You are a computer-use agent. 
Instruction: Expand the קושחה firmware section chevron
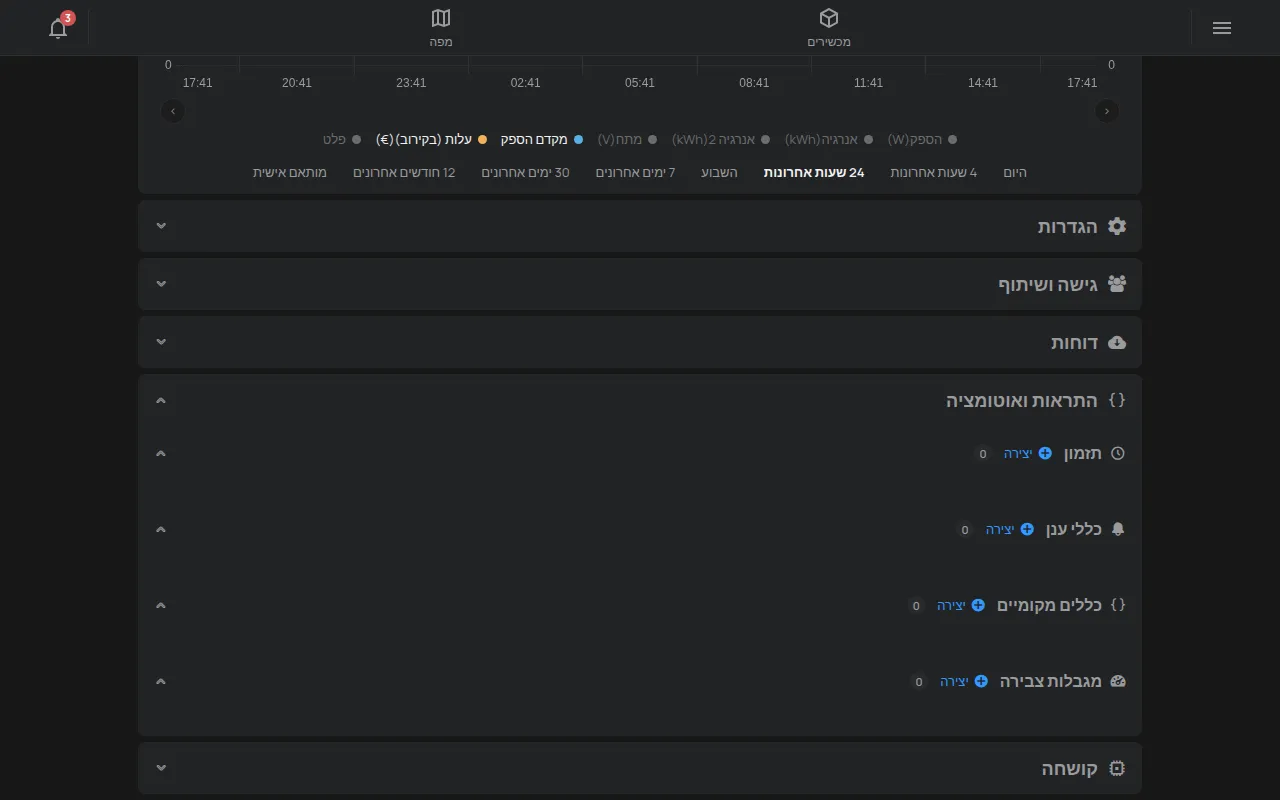click(x=161, y=768)
